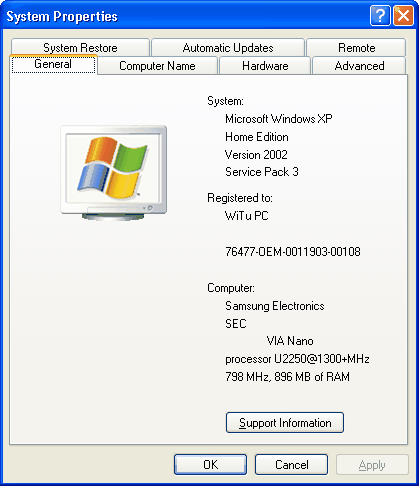Click the product ID 76477-OEM-0011903-00108 text
Image resolution: width=419 pixels, height=486 pixels.
click(293, 252)
